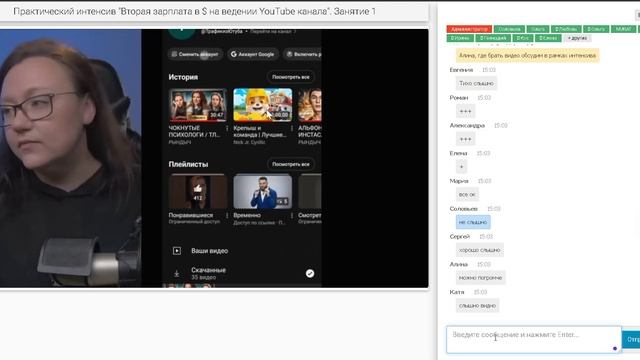The height and width of the screenshot is (360, 640).
Task: Open the Скачанные 35 видео row
Action: (x=243, y=273)
